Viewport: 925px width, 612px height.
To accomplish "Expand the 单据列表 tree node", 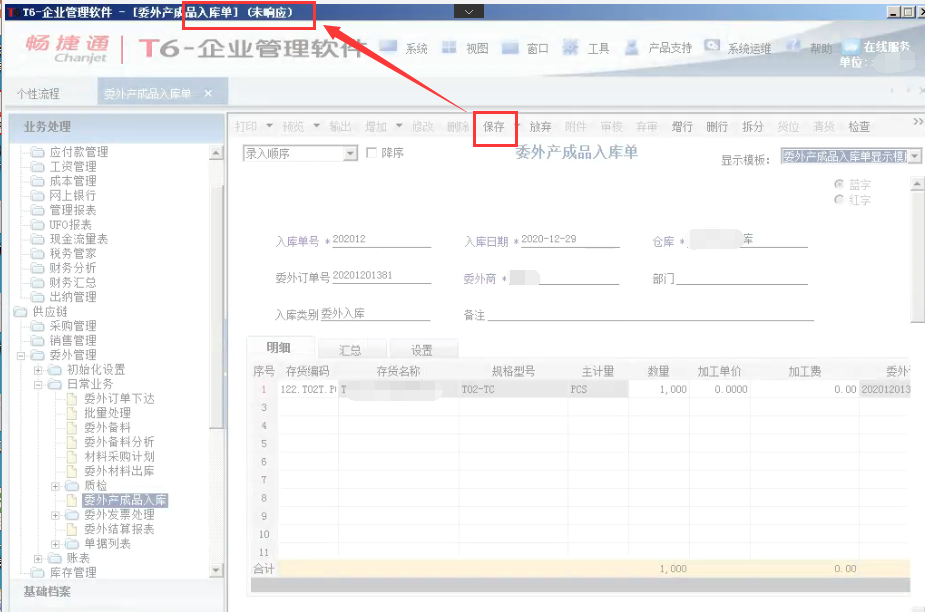I will (55, 544).
